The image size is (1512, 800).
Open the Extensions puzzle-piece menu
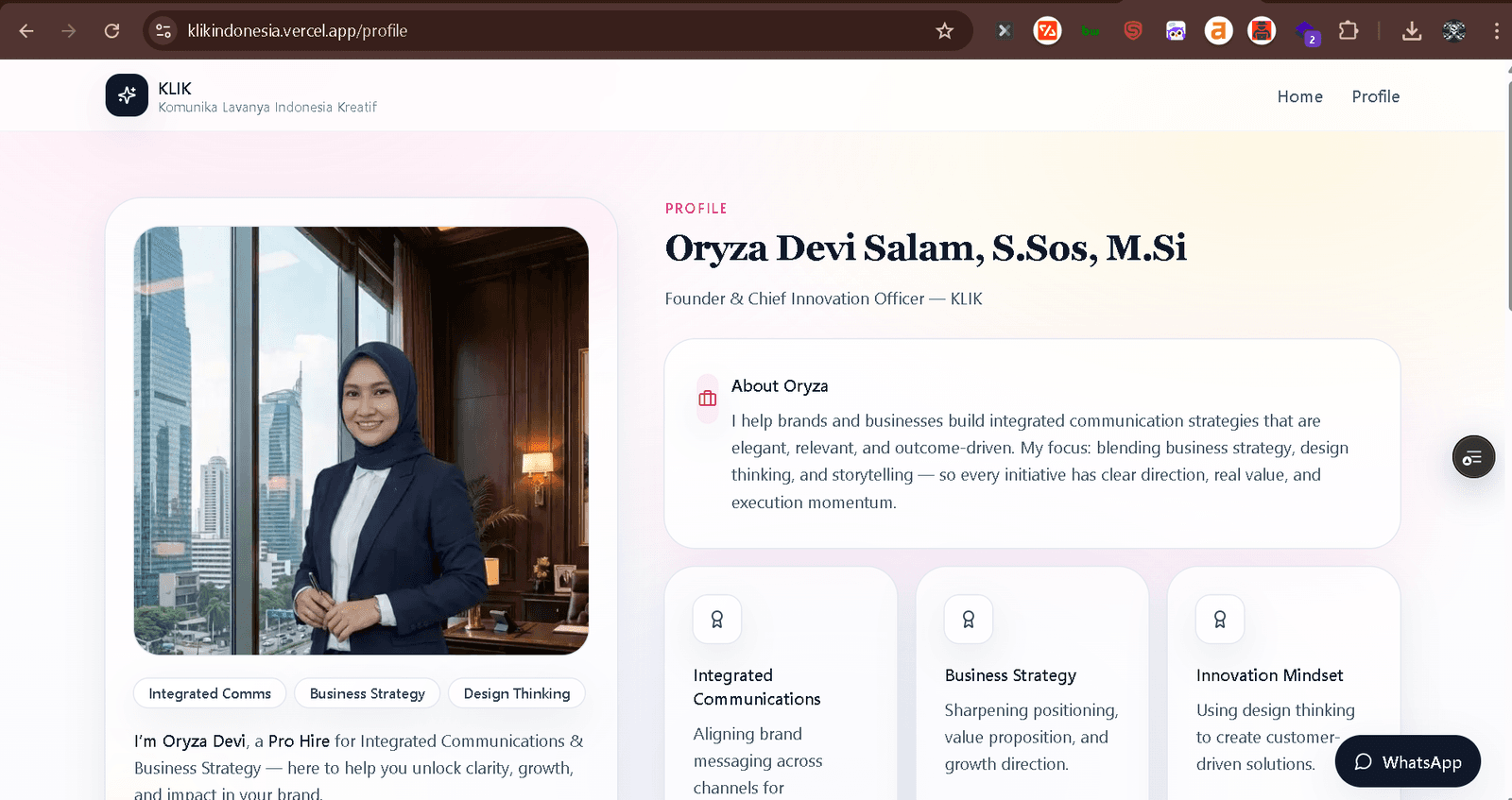[x=1349, y=31]
